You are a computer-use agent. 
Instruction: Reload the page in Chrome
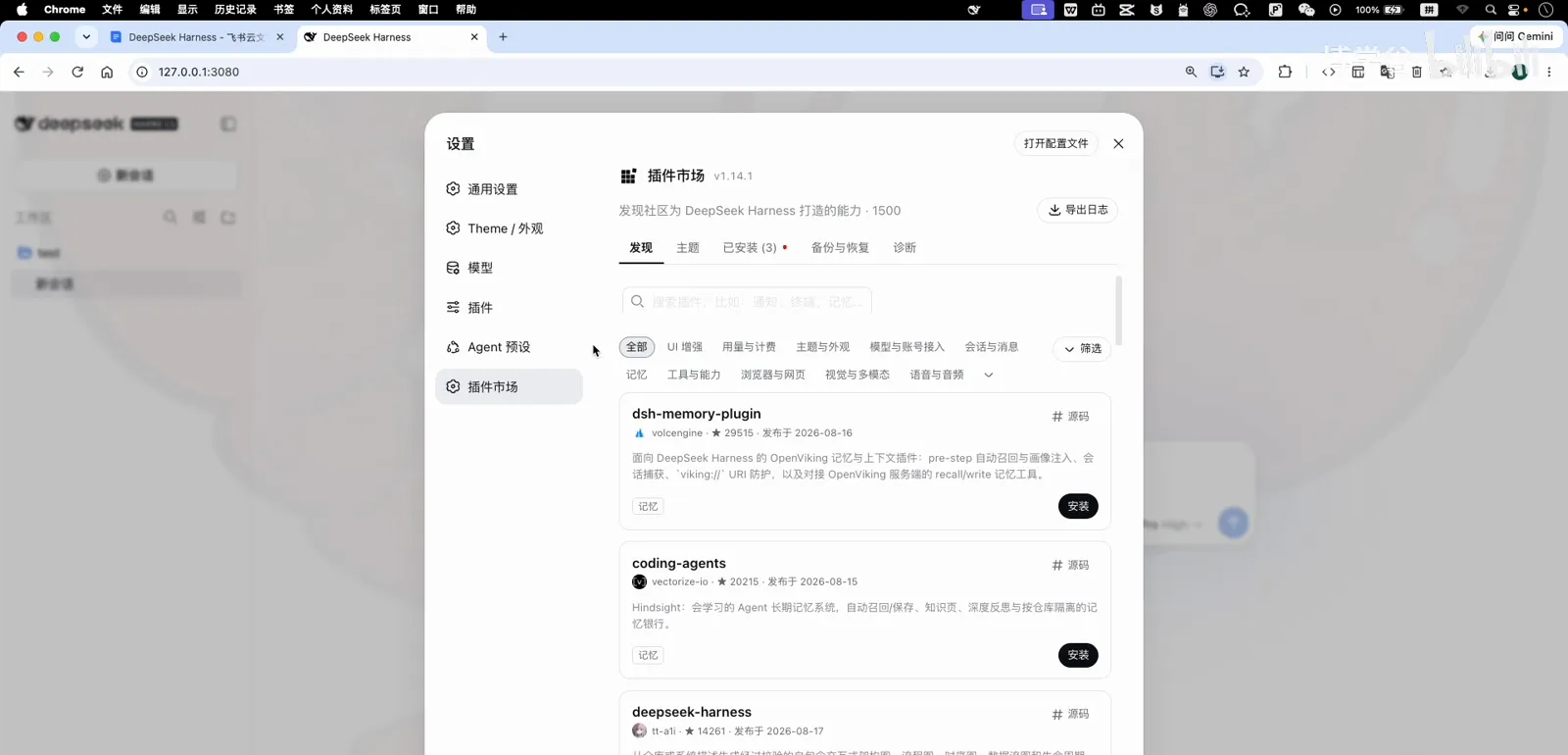pyautogui.click(x=77, y=72)
